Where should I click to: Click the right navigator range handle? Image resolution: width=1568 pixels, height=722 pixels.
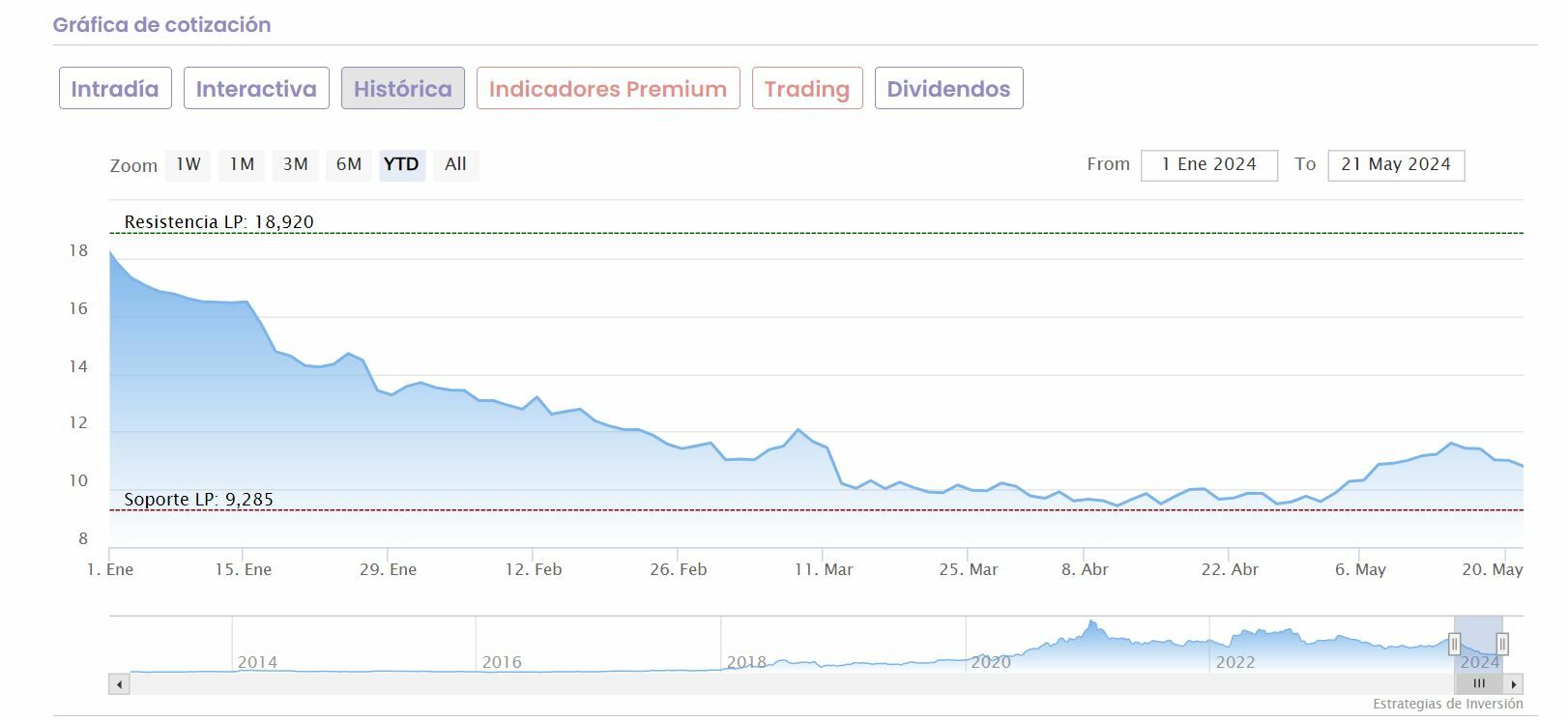[x=1502, y=644]
